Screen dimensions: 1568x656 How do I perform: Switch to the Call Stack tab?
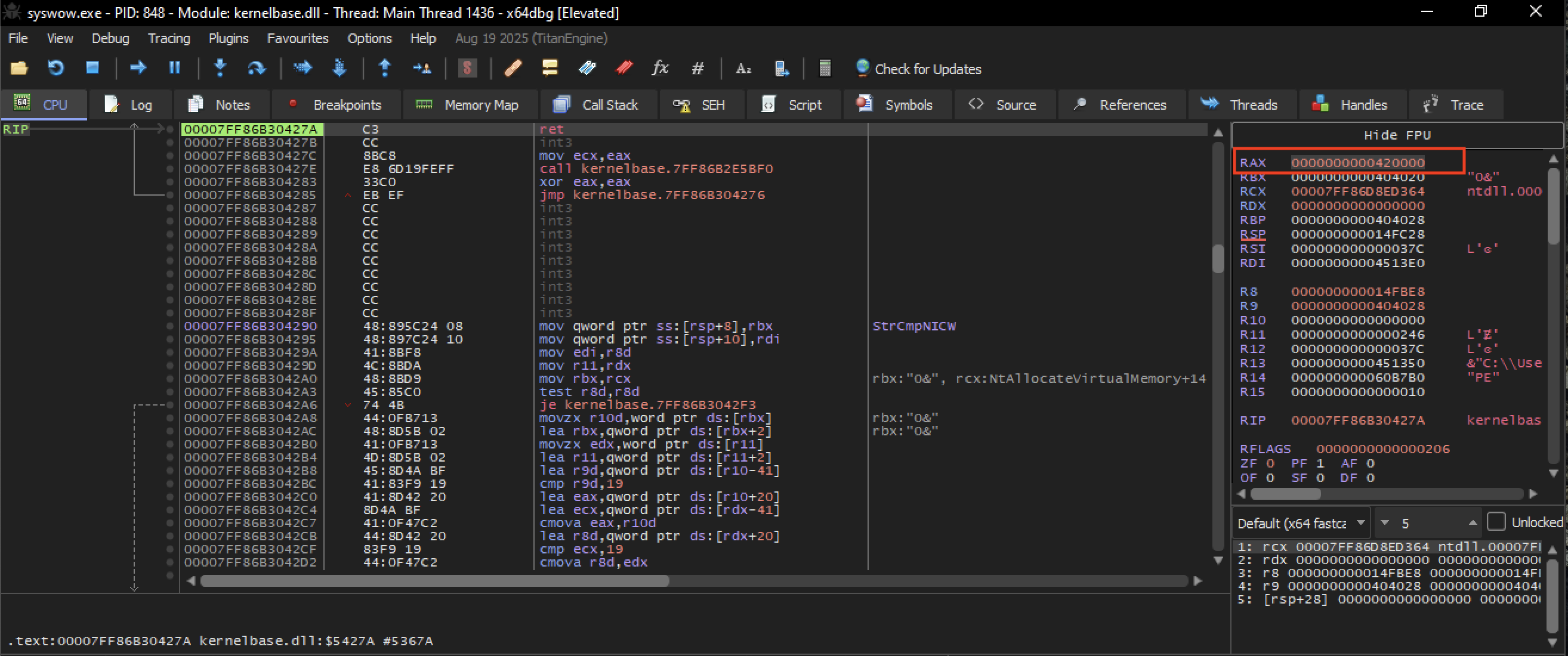(597, 105)
